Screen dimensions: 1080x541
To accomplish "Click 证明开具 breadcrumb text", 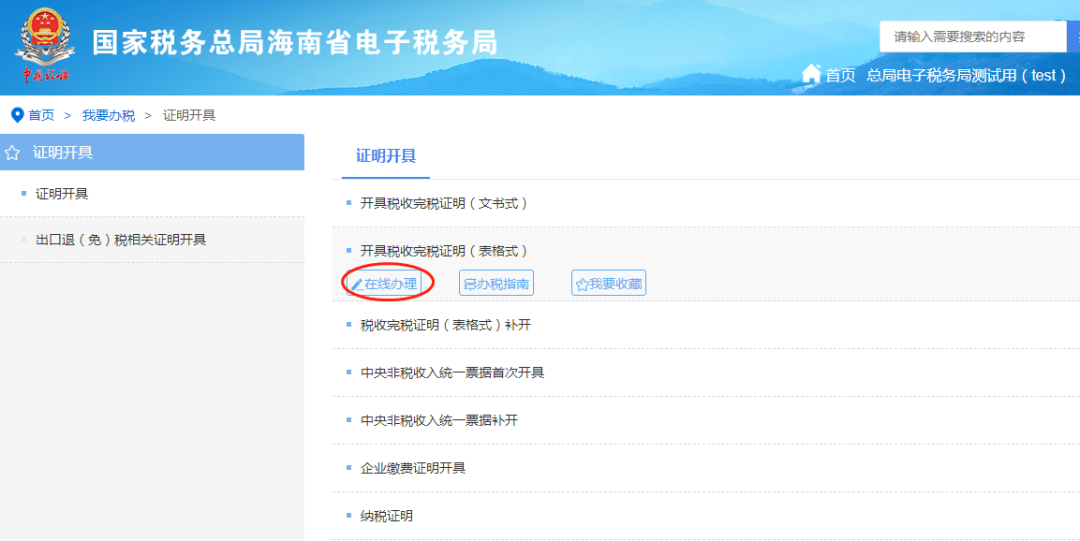I will point(189,116).
